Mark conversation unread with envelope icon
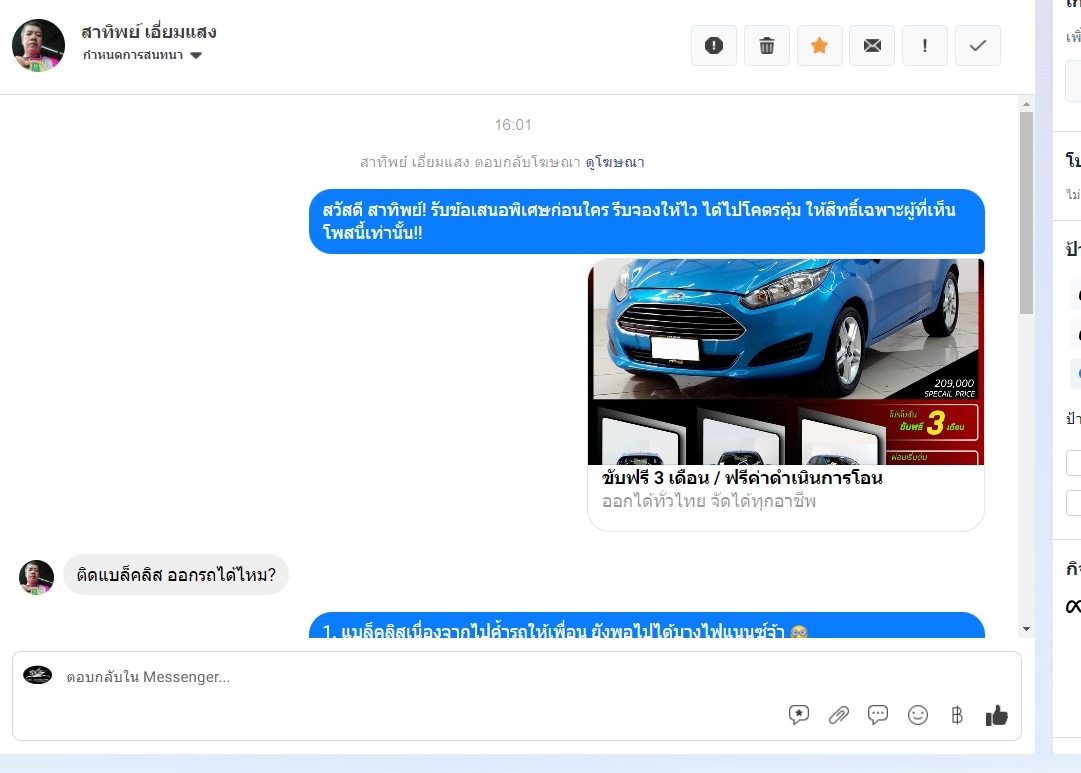1081x773 pixels. (x=872, y=46)
